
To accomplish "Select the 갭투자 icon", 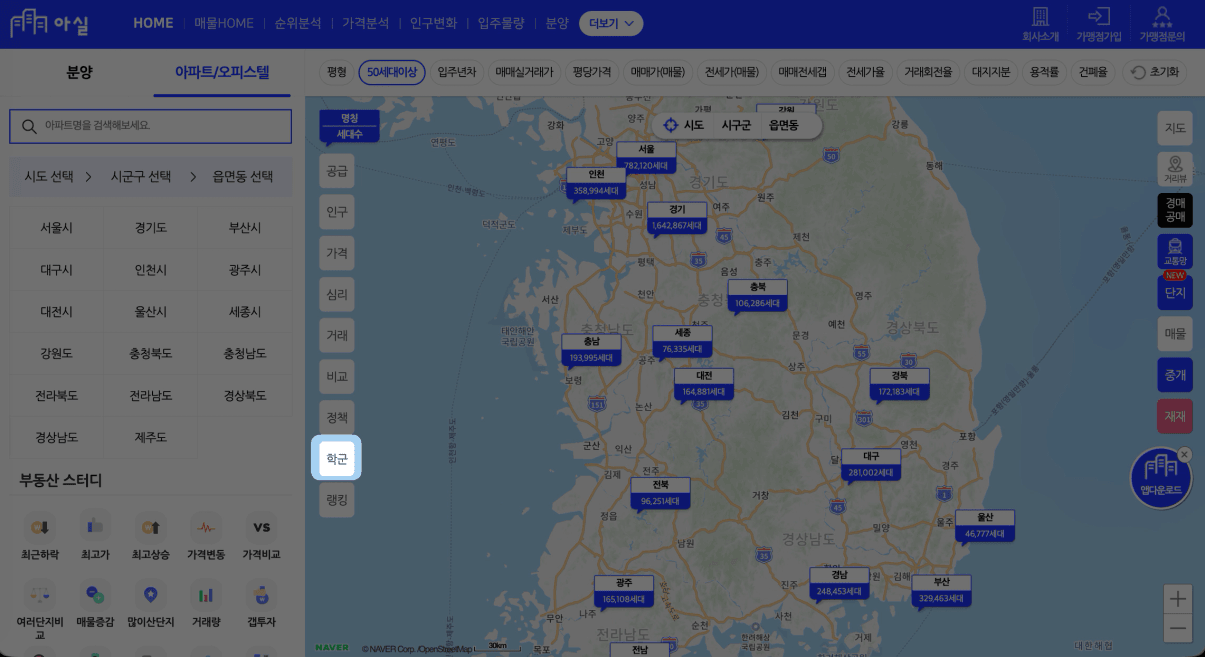I will tap(261, 597).
